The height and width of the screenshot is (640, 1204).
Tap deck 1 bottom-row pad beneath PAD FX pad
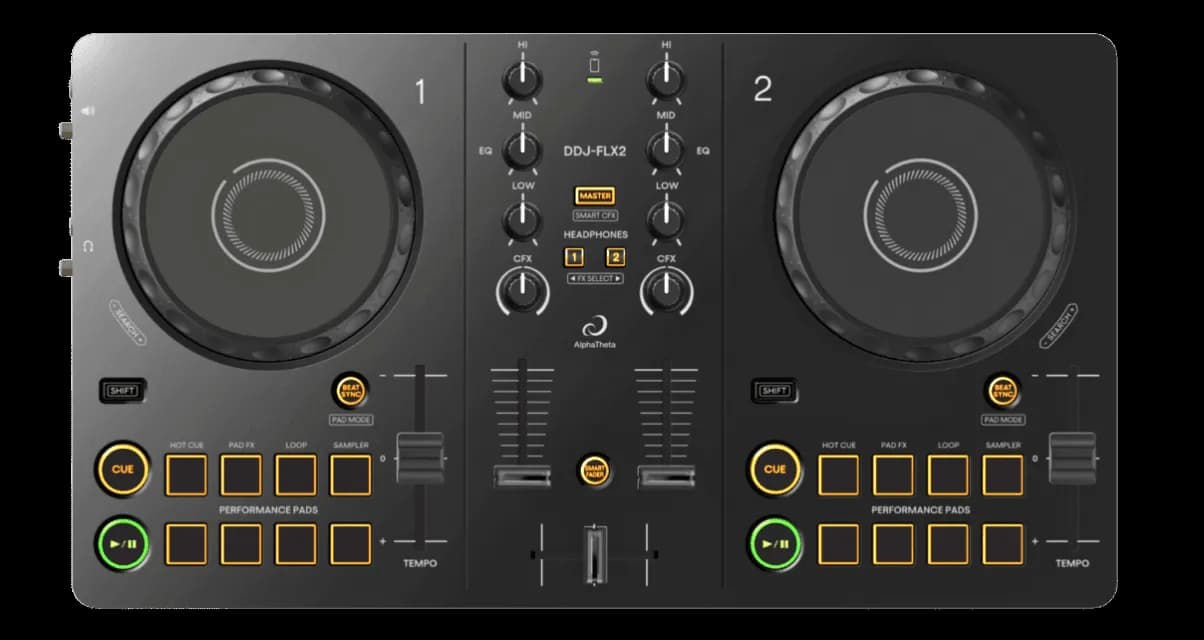pos(240,543)
